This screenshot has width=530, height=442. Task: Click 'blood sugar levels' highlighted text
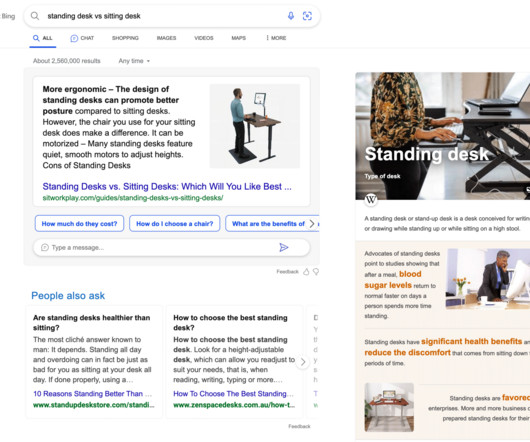click(393, 279)
